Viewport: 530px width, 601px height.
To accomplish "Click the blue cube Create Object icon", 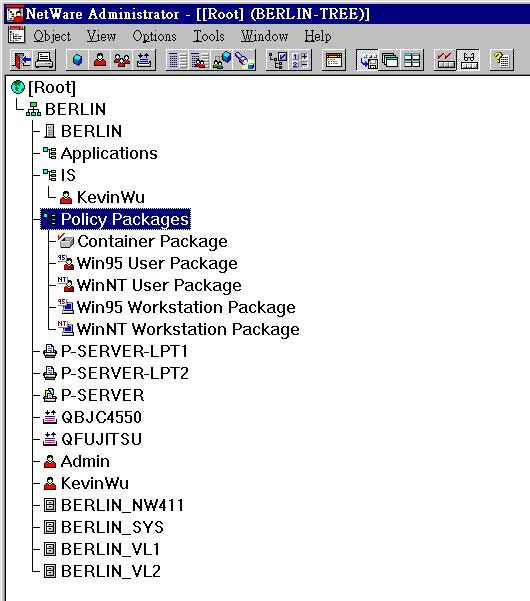I will 77,60.
